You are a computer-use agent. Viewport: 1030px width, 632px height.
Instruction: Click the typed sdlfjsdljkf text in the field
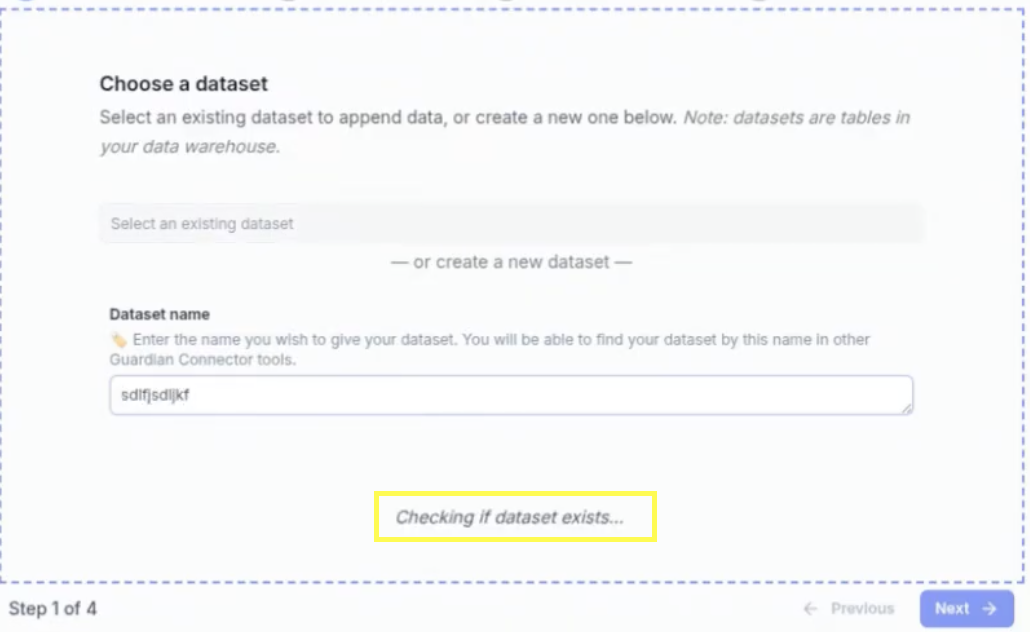pyautogui.click(x=155, y=395)
